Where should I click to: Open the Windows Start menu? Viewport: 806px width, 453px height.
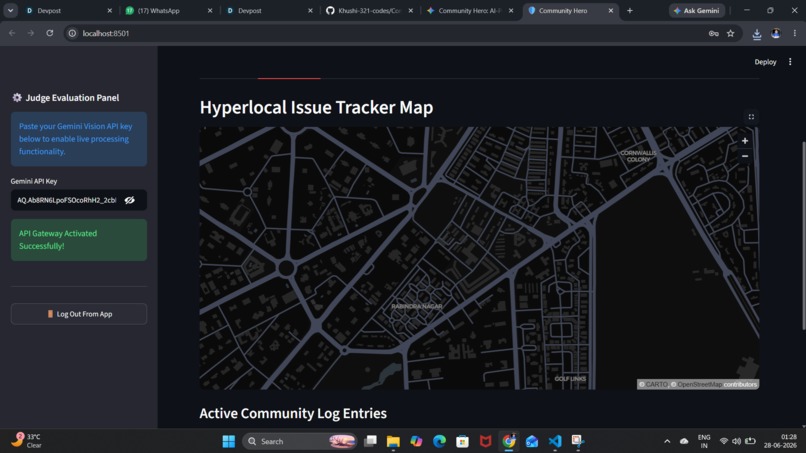(229, 441)
